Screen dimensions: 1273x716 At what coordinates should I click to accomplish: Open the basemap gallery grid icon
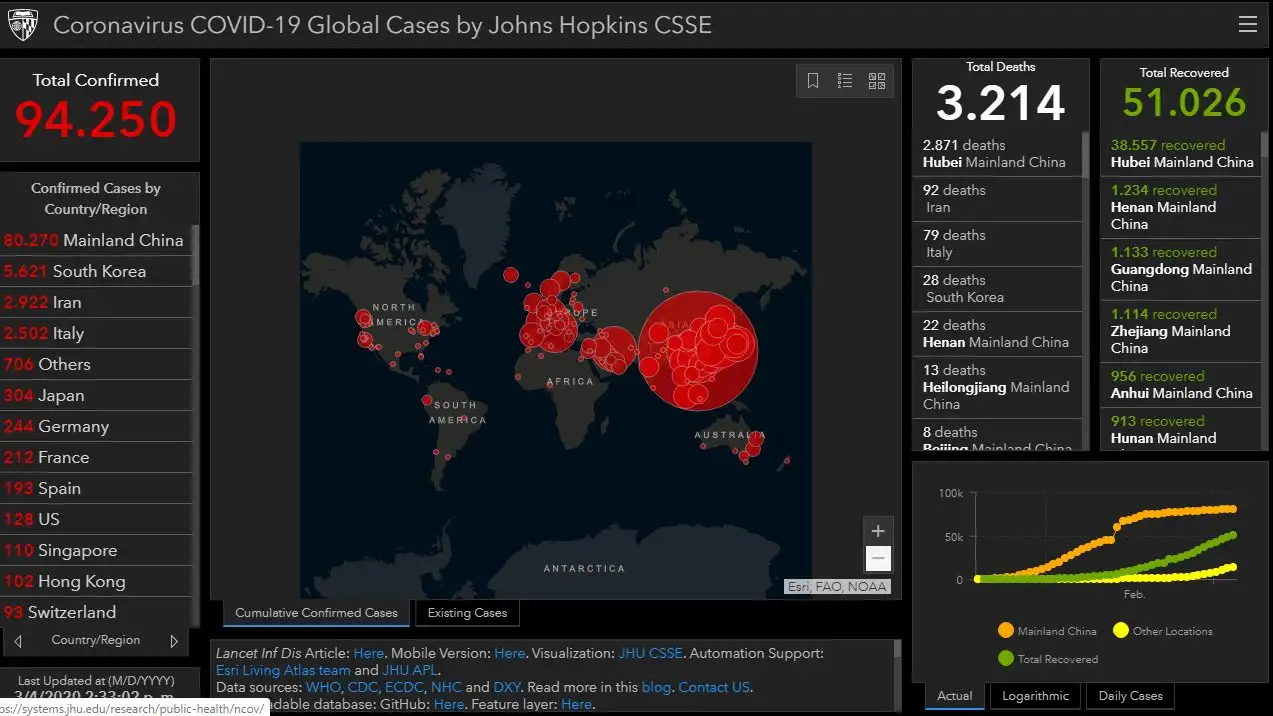[x=877, y=81]
